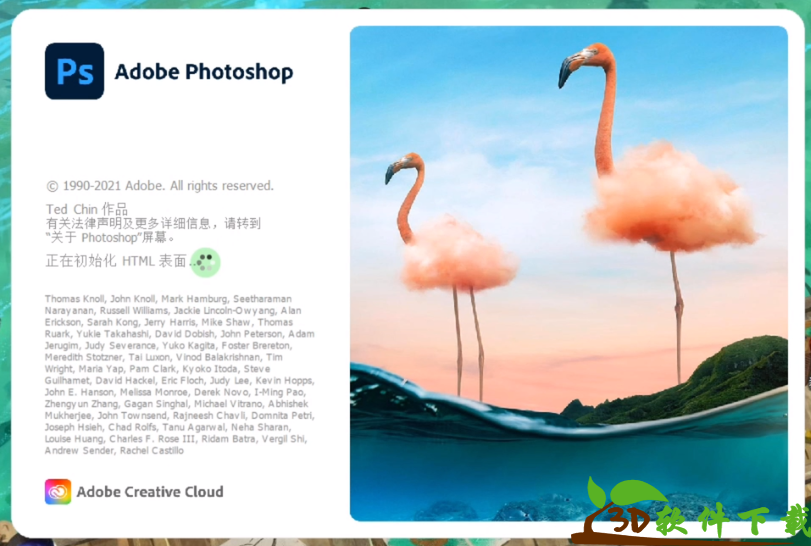Click the 1990-2021 Adobe copyright line

tap(160, 186)
